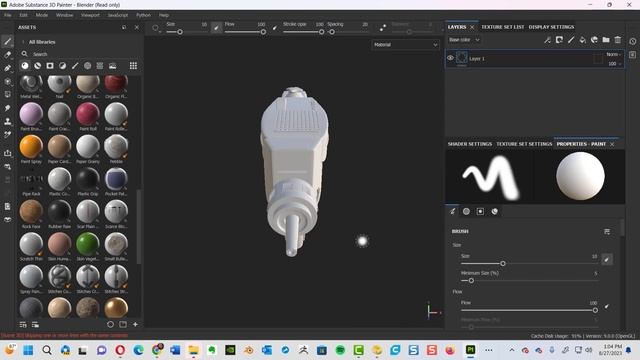This screenshot has height=360, width=640.
Task: Open the File menu
Action: [8, 15]
